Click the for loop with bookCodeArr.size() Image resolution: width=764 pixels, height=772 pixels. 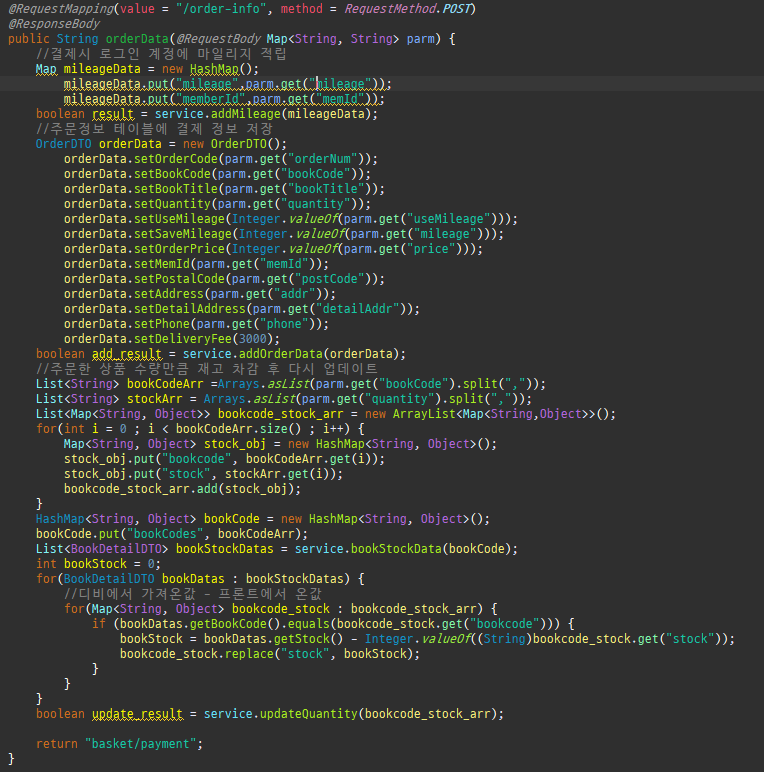pos(200,429)
